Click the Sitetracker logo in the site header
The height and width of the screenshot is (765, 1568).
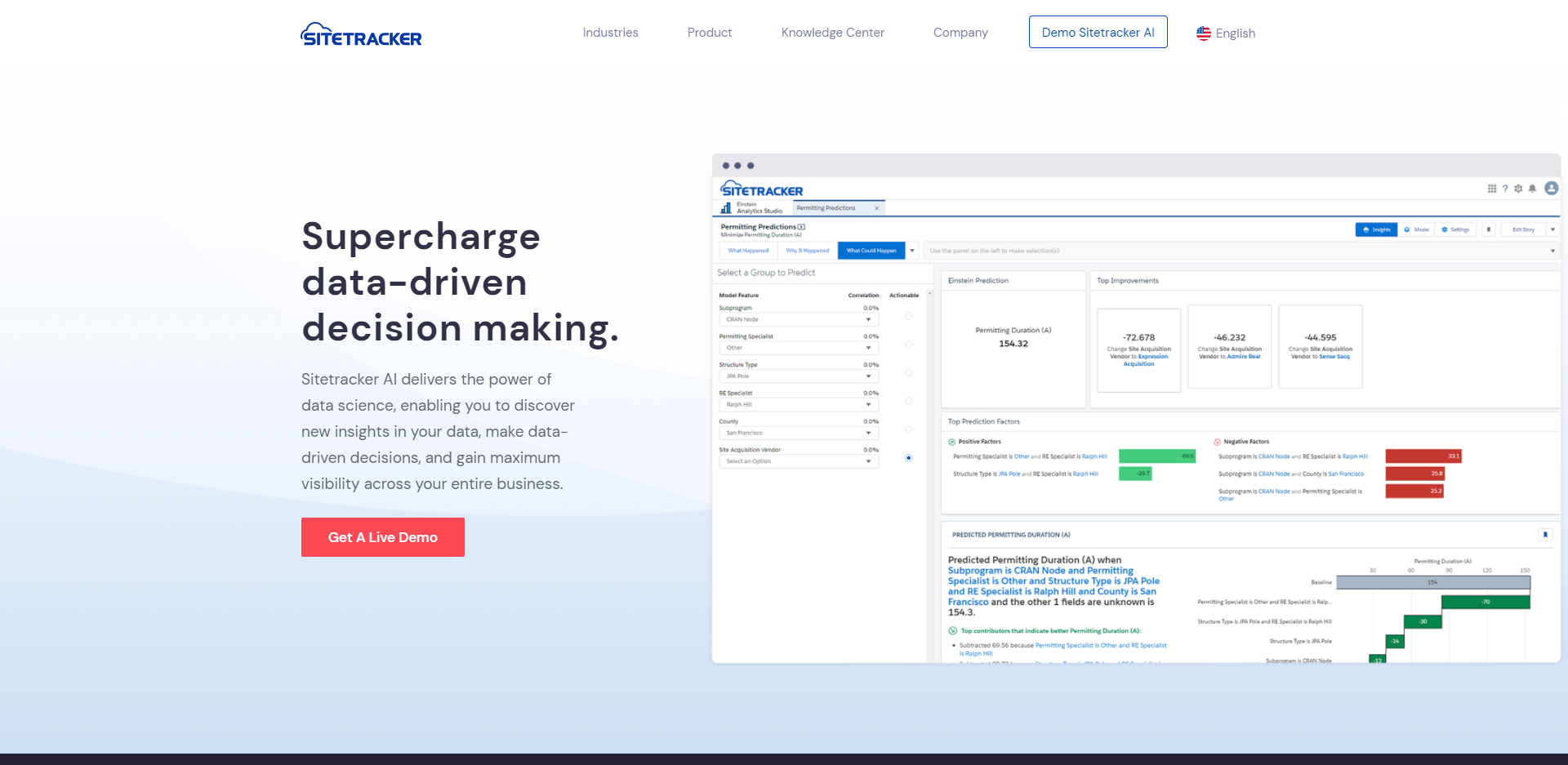click(361, 34)
